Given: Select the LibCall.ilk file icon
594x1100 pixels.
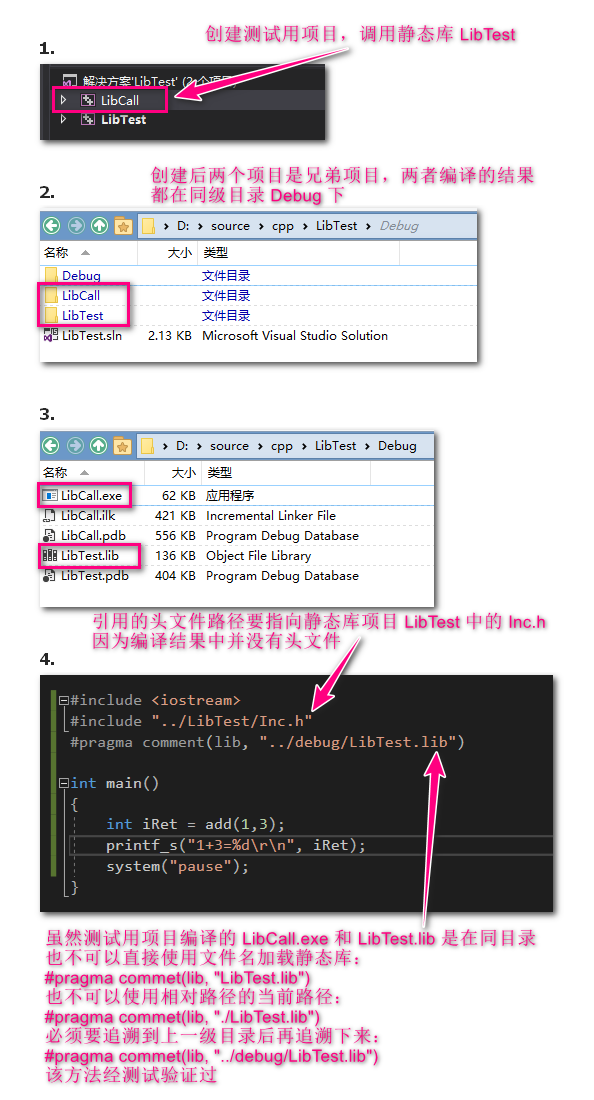Looking at the screenshot, I should (50, 516).
